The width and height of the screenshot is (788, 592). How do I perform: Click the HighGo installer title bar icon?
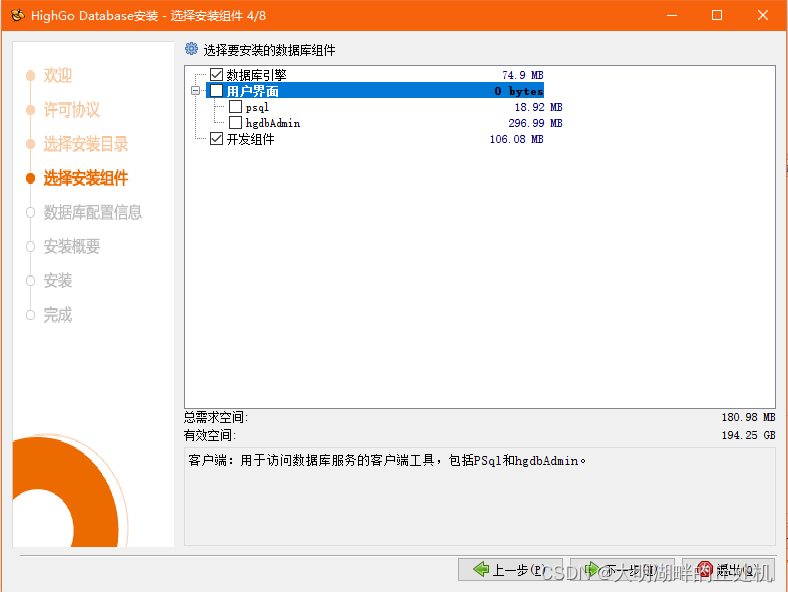pos(18,16)
